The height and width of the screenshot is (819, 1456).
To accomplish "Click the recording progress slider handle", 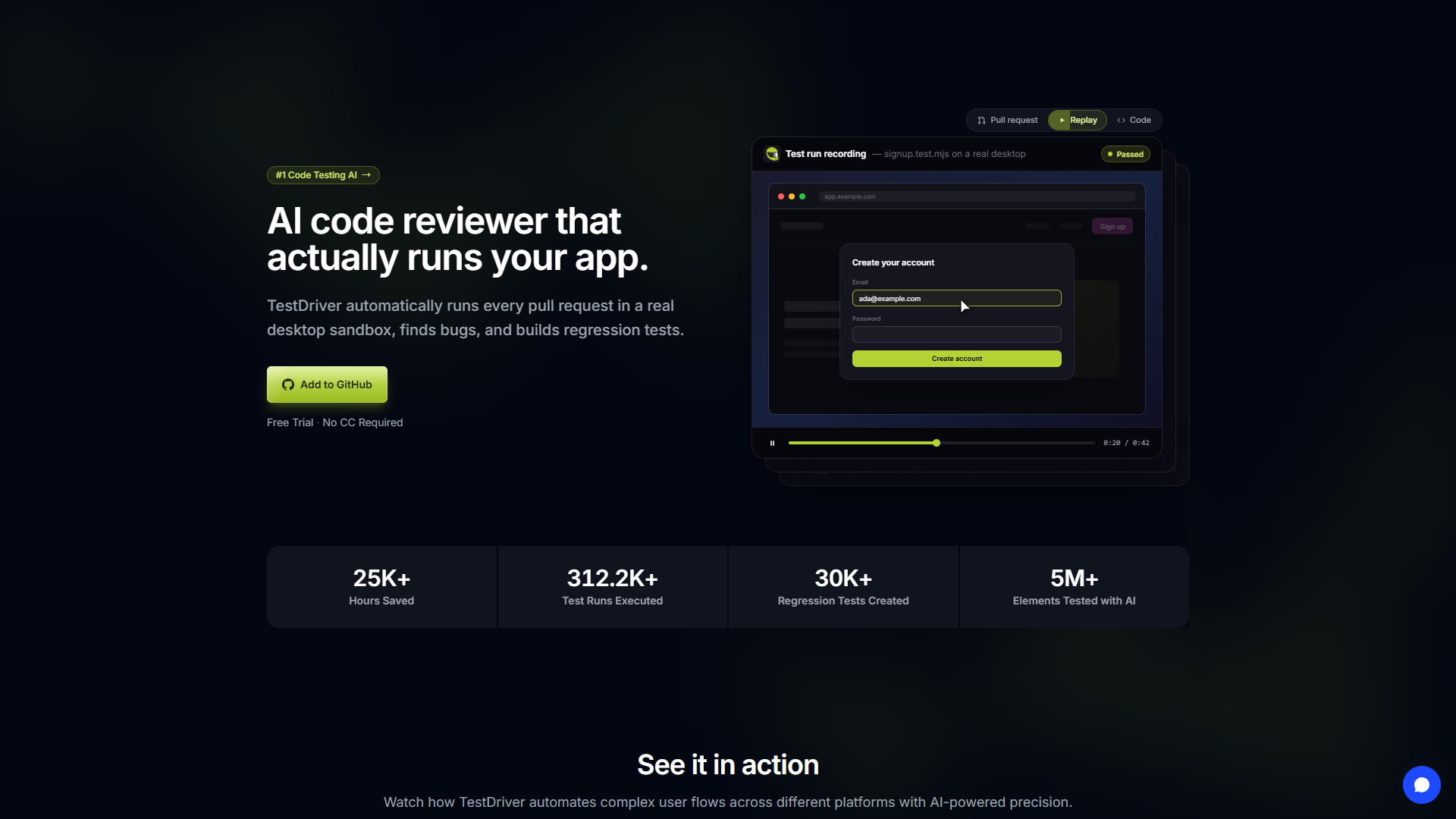I will coord(937,443).
